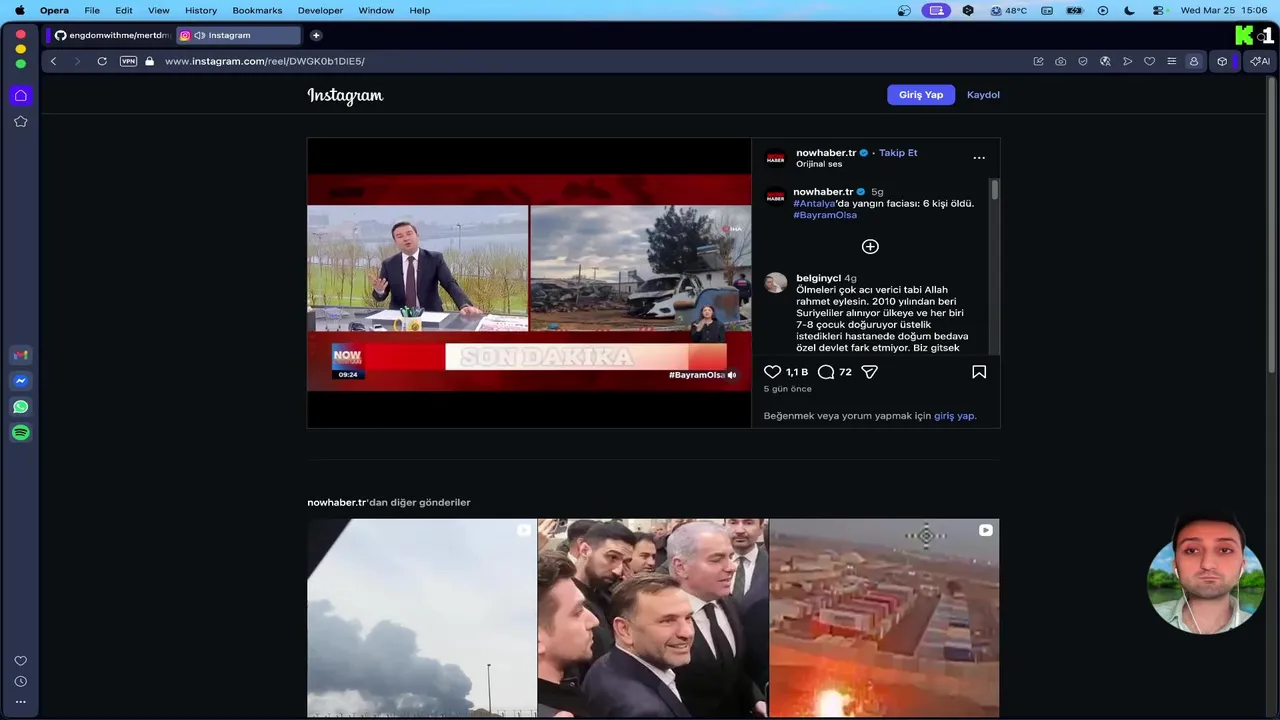Switch to the engdomwithme GitHub tab
Viewport: 1280px width, 720px height.
point(111,35)
